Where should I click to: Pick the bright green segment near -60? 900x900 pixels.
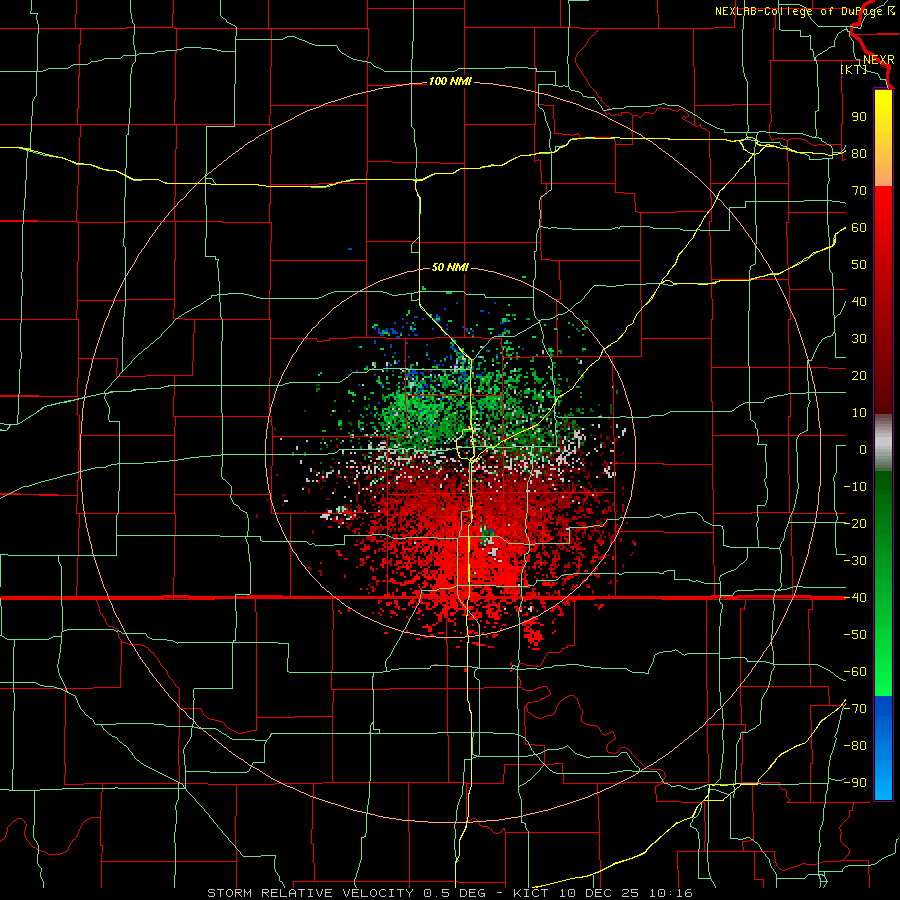883,669
